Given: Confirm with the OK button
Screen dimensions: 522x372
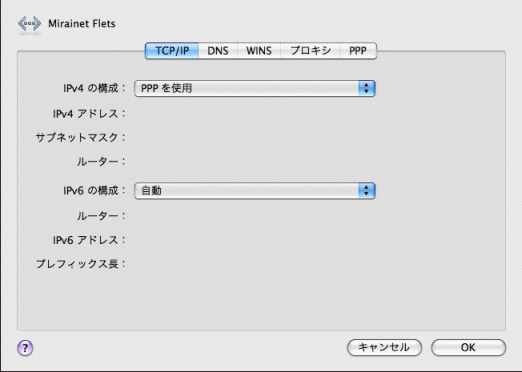Looking at the screenshot, I should [468, 348].
